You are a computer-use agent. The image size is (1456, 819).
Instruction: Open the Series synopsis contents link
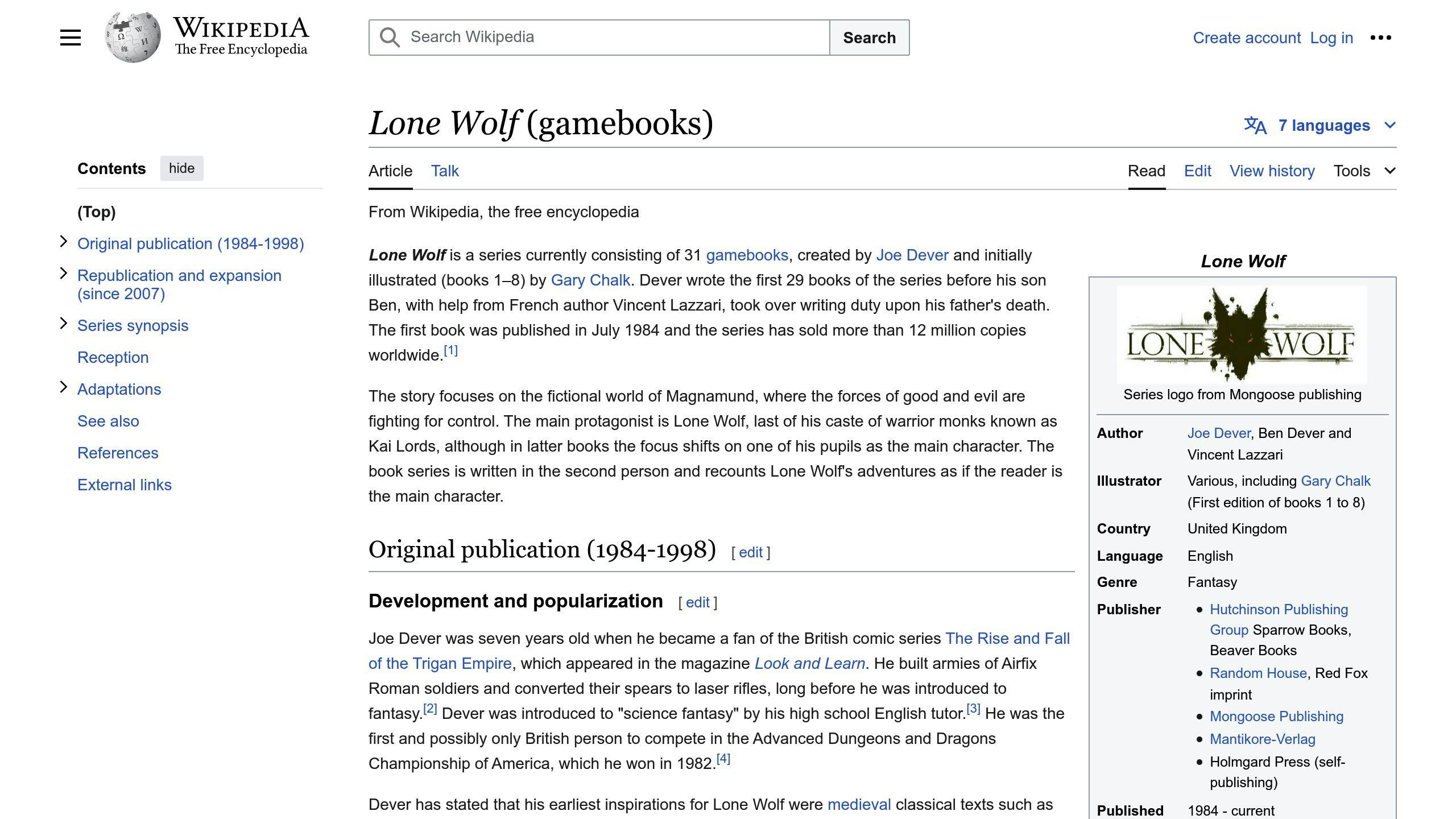(133, 325)
